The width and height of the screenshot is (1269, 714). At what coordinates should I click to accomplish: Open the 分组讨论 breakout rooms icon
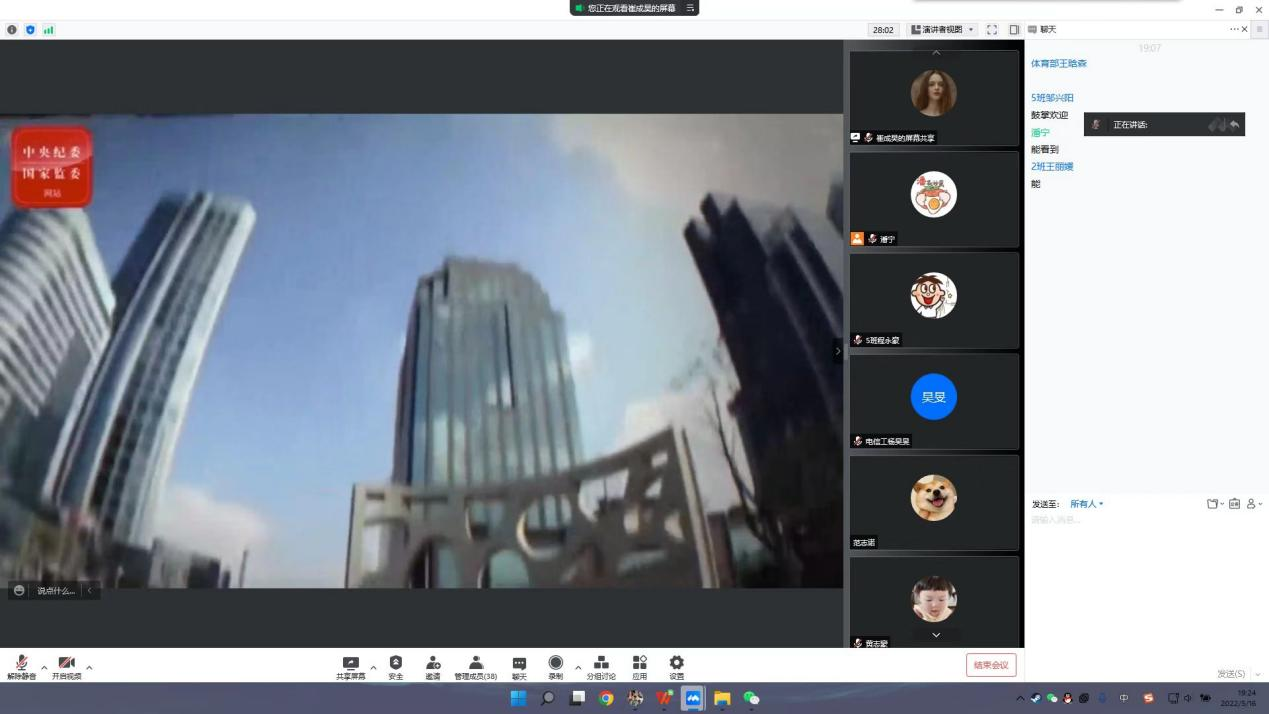click(x=601, y=667)
